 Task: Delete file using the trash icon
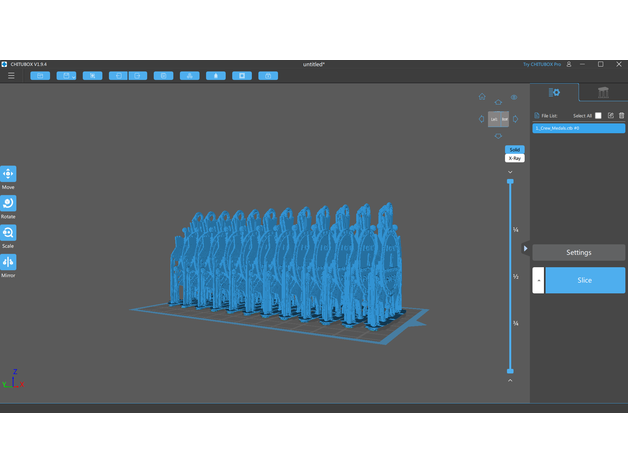click(621, 116)
